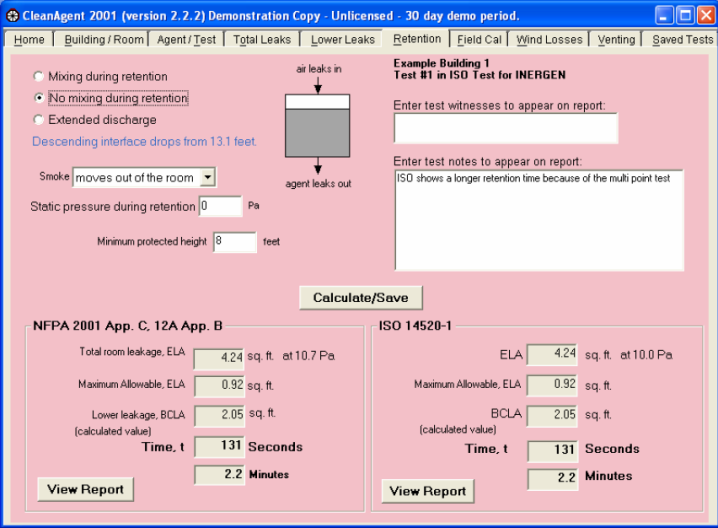Click the Minimum protected height field
The width and height of the screenshot is (718, 528).
pyautogui.click(x=234, y=241)
